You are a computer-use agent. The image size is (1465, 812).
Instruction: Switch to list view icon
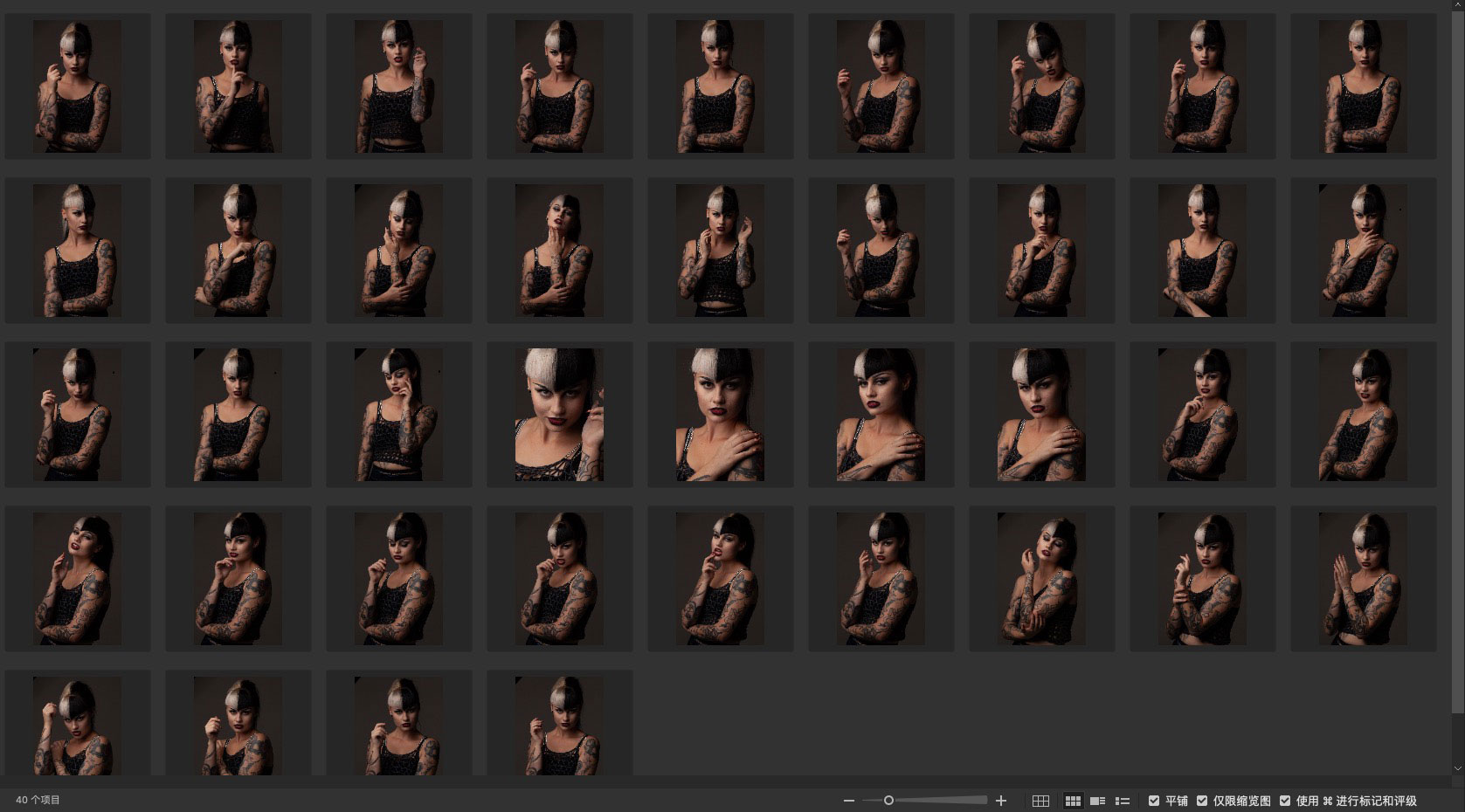point(1123,801)
